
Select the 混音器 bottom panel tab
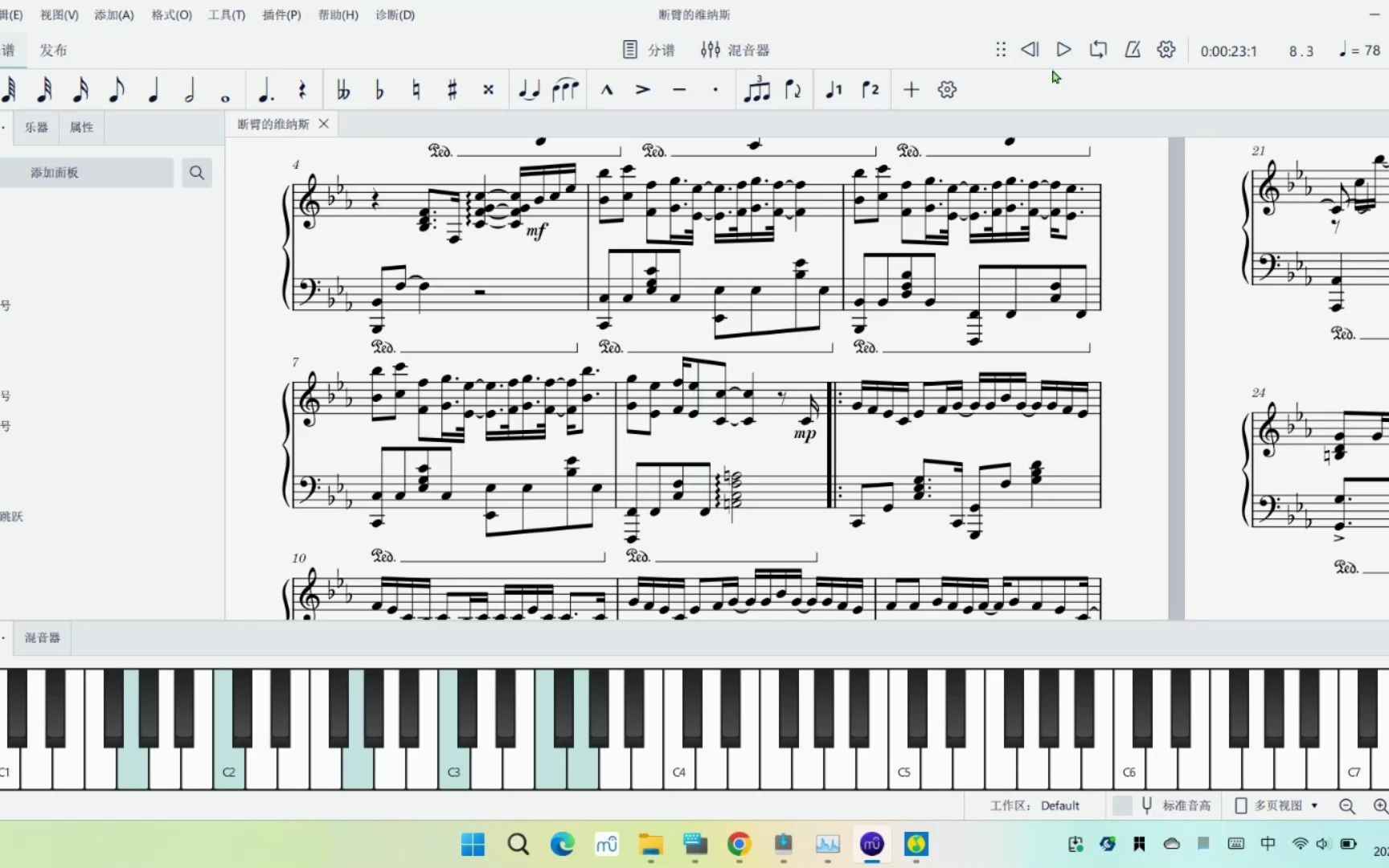(42, 637)
